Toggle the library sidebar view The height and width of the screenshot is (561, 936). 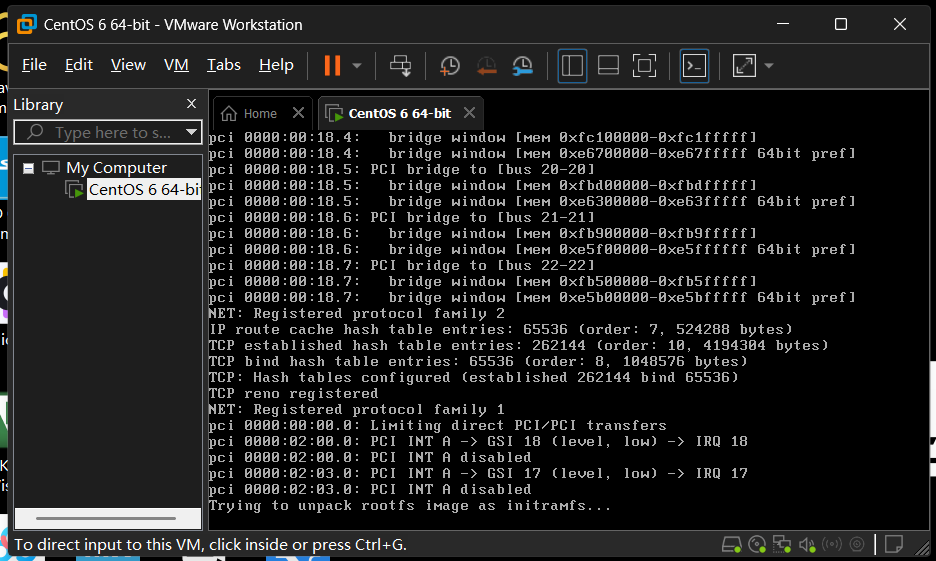point(572,66)
